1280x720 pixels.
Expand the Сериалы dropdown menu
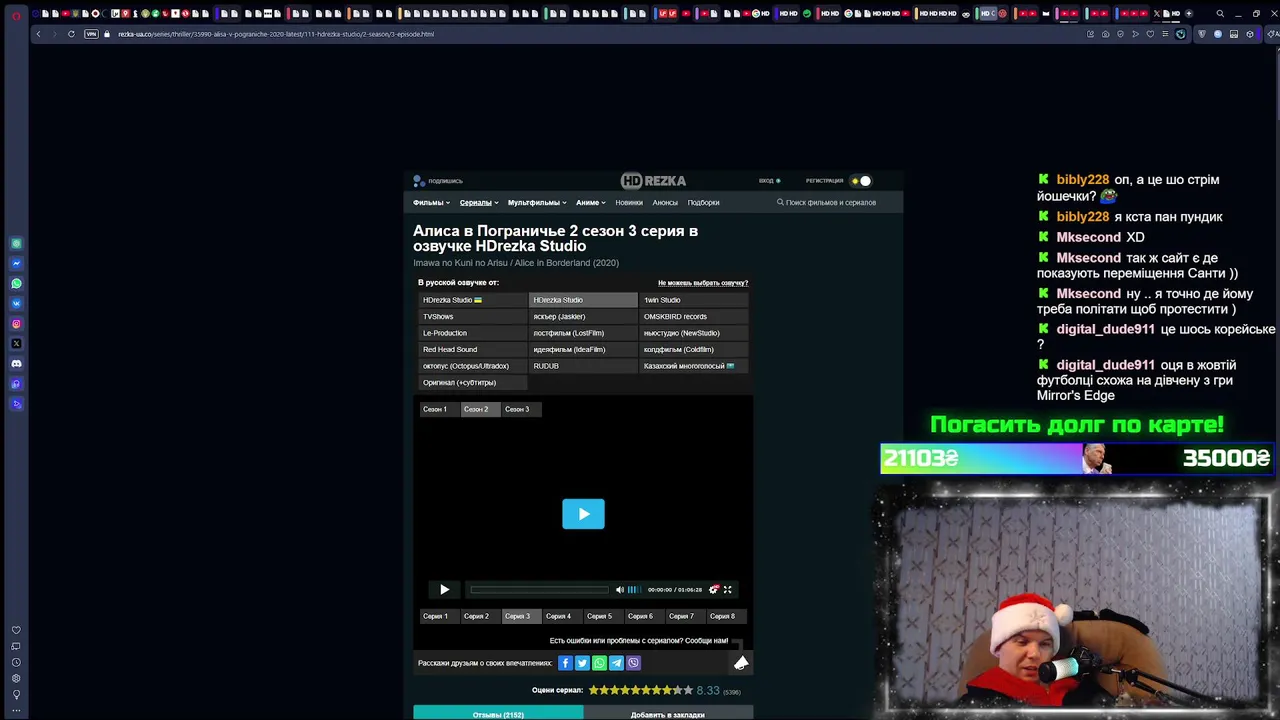478,203
